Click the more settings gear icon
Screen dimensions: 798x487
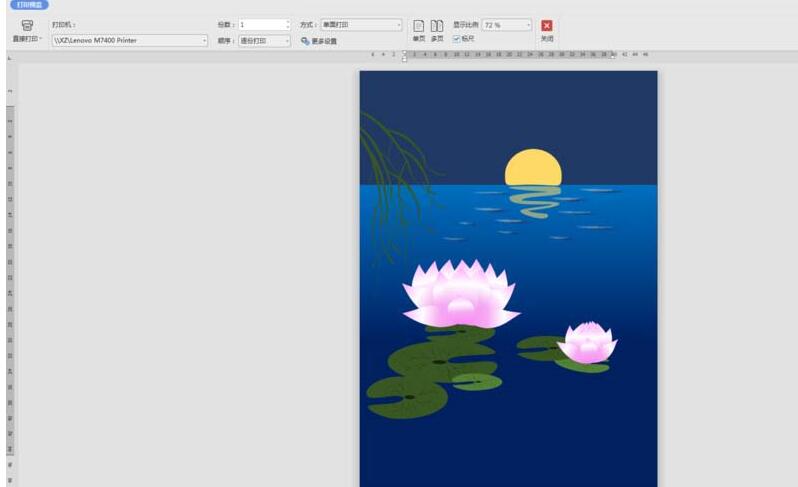(305, 41)
